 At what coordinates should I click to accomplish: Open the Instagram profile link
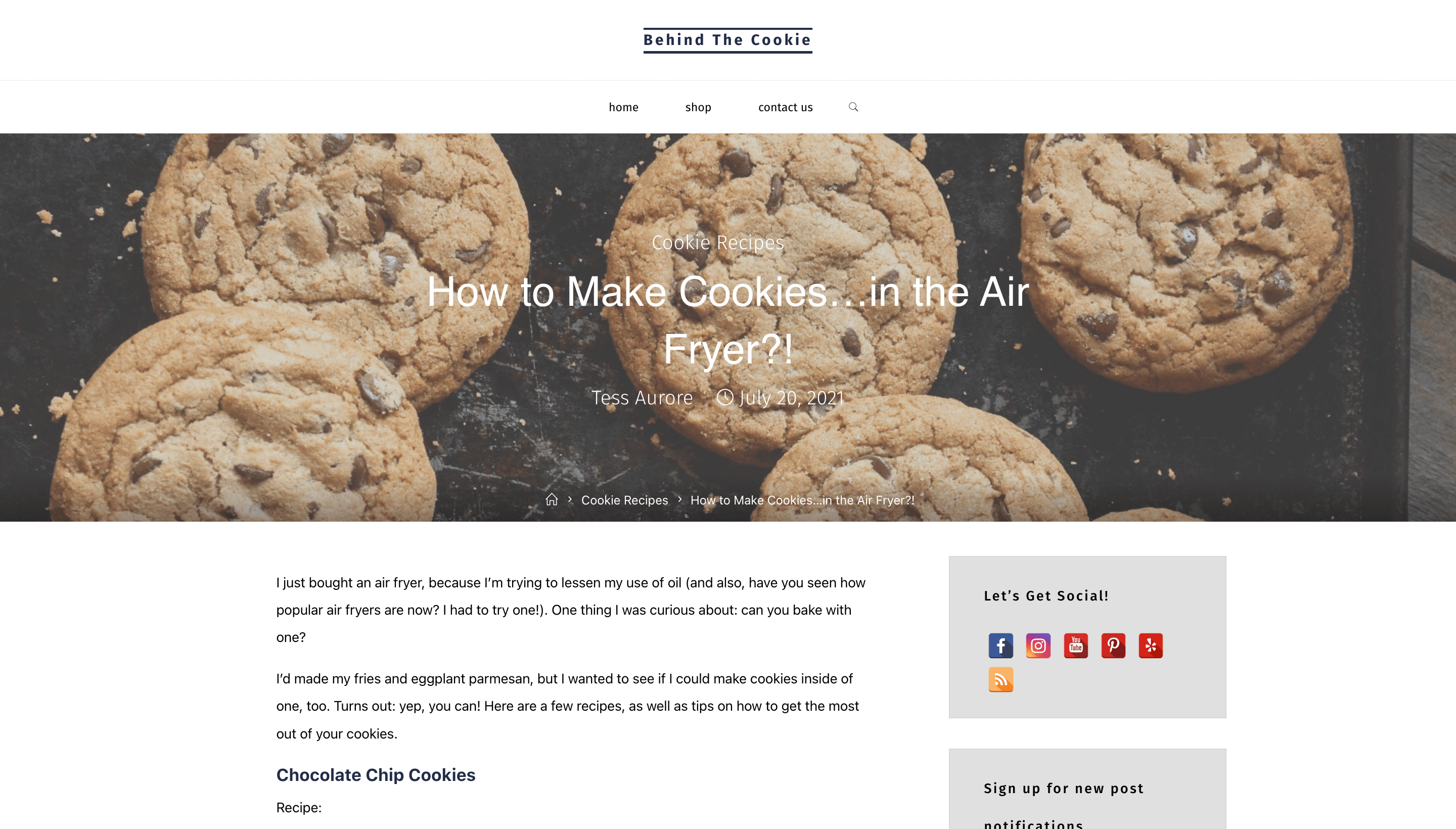[x=1038, y=645]
